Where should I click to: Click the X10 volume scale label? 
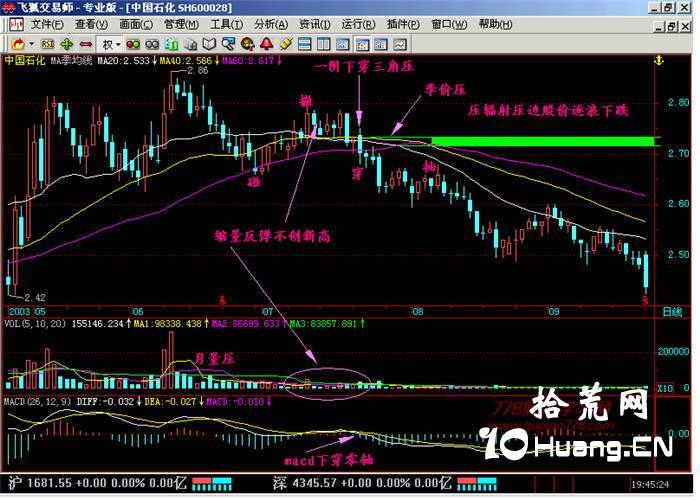coord(665,388)
